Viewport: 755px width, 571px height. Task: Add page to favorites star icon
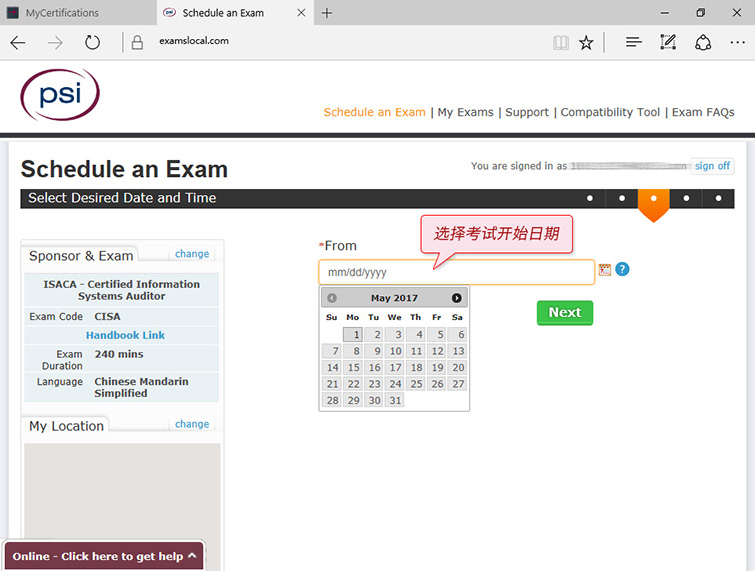pos(586,43)
